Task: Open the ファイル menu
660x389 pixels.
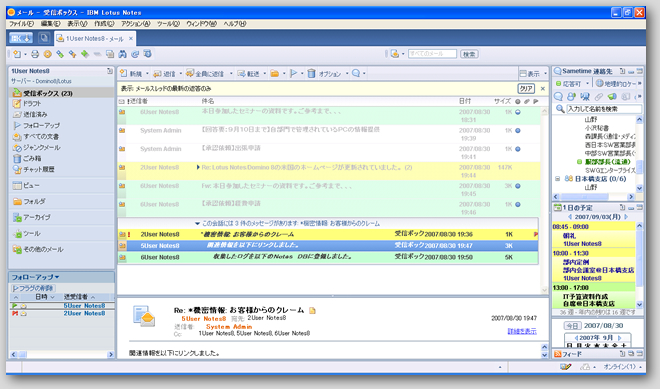Action: pos(21,24)
